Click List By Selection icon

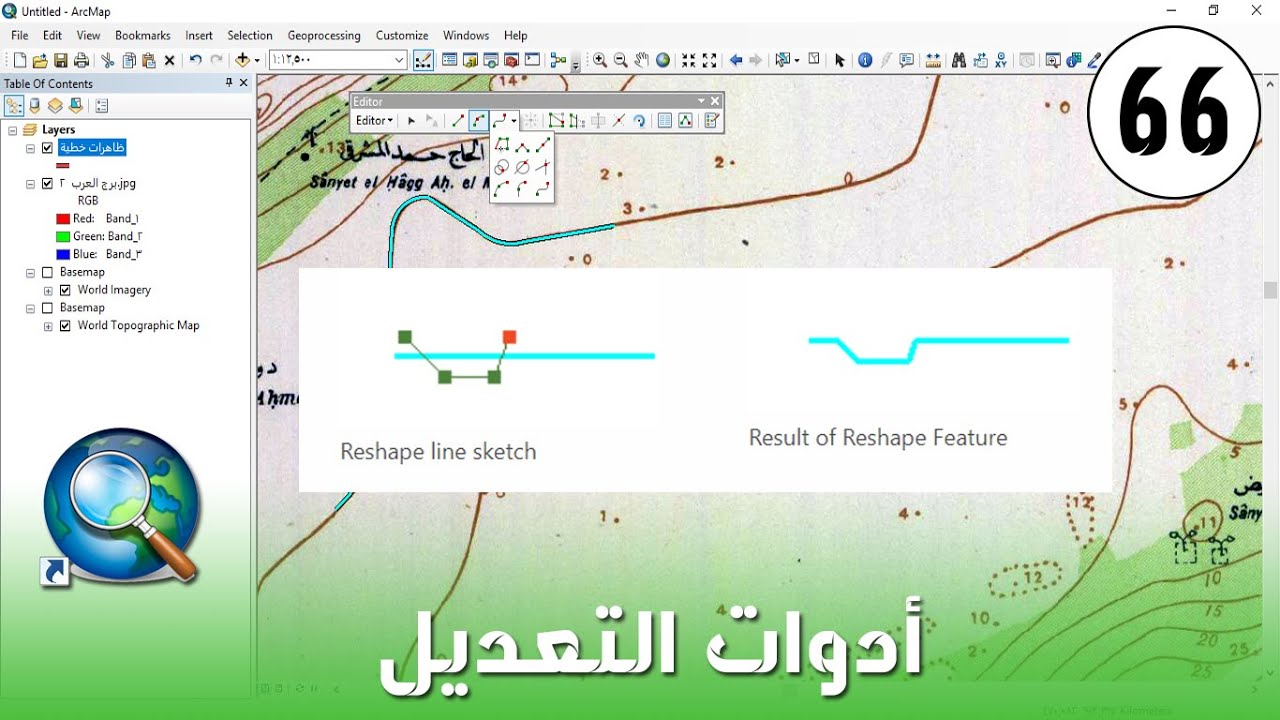coord(76,105)
